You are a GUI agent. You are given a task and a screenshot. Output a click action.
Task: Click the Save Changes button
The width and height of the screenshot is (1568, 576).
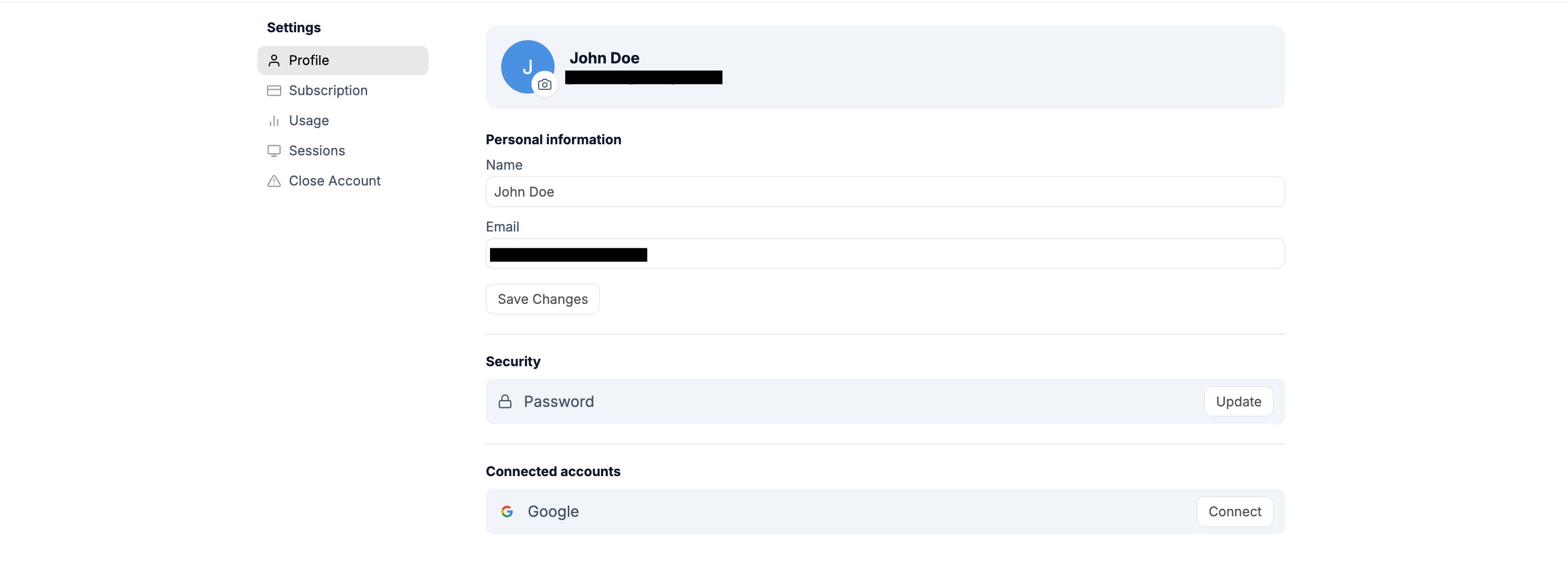(x=542, y=299)
